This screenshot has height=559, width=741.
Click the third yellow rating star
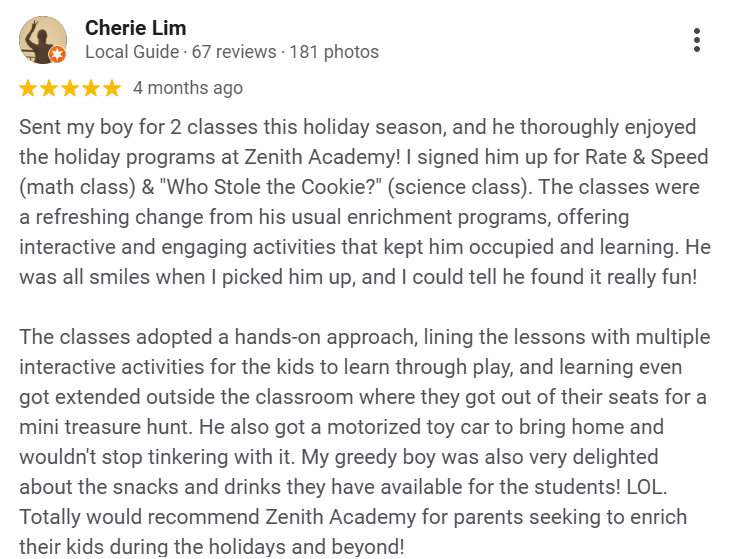[70, 88]
